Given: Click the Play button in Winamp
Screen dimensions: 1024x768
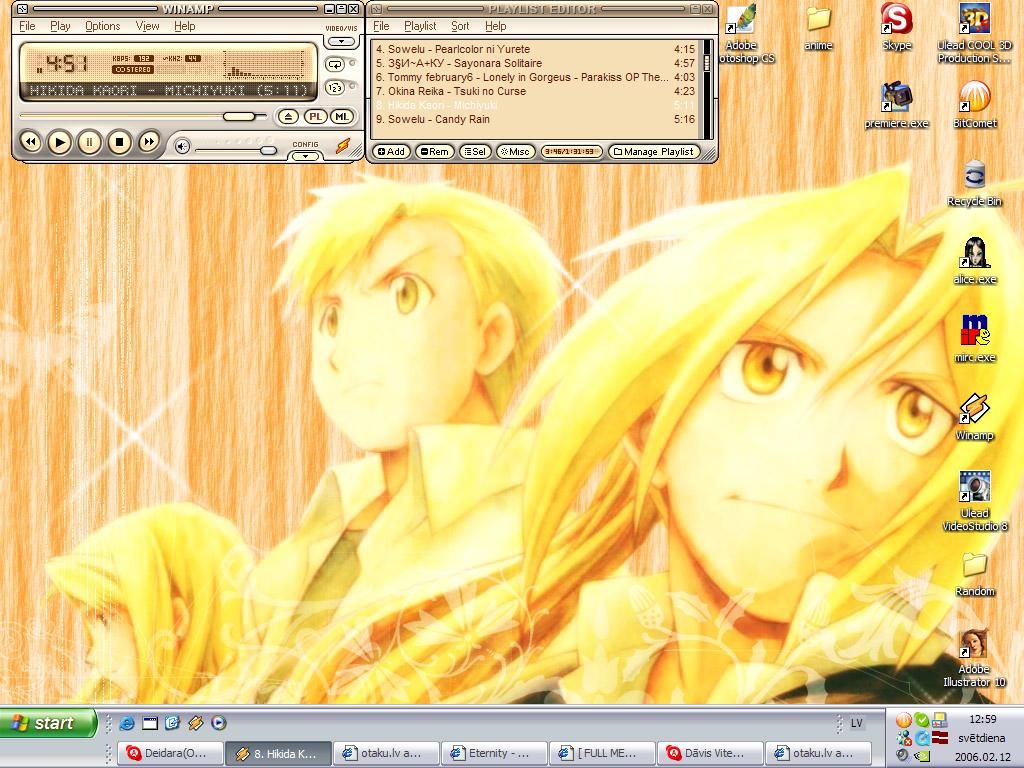Looking at the screenshot, I should point(59,142).
